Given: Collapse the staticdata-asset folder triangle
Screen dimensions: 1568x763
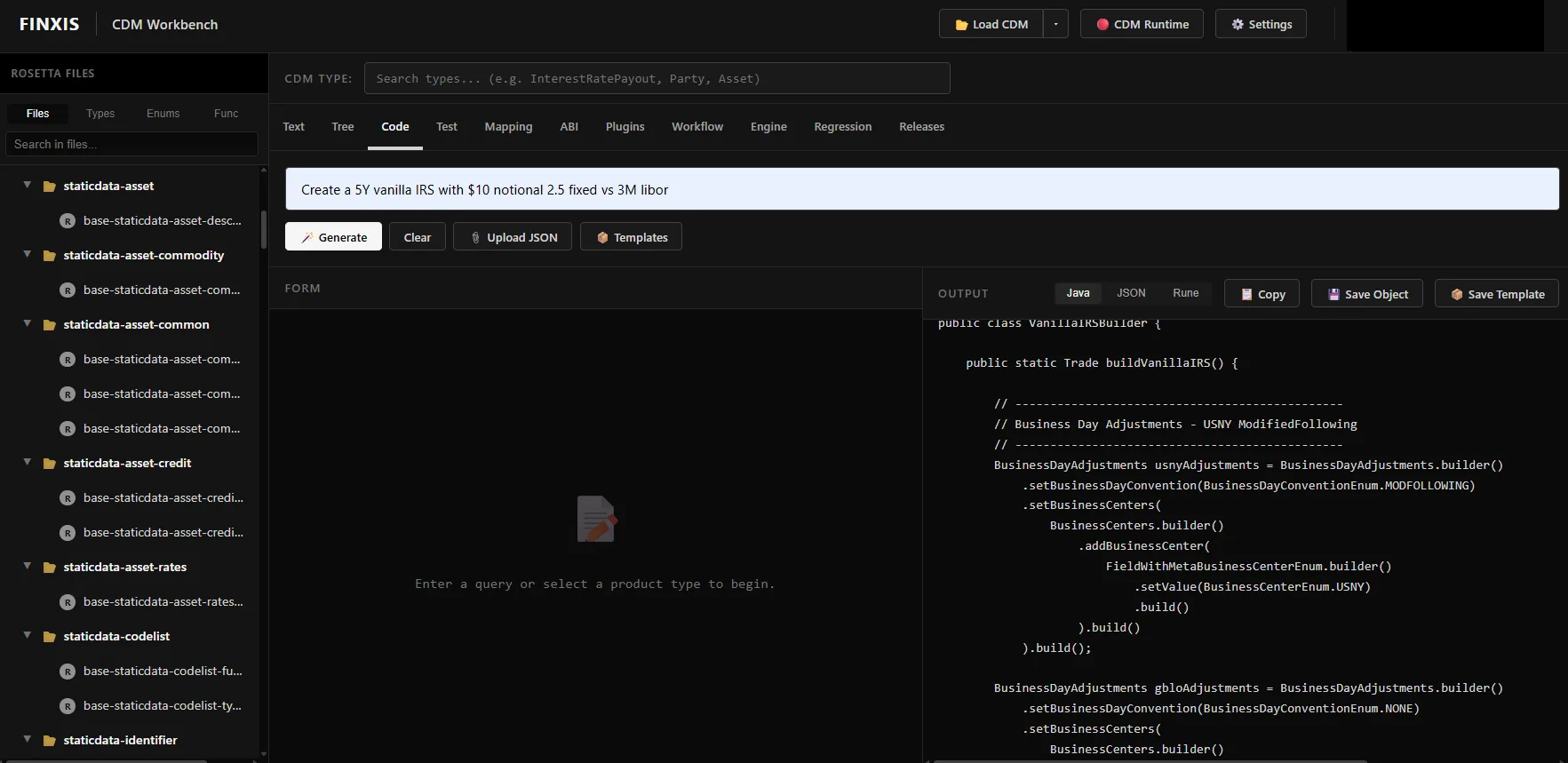Looking at the screenshot, I should pyautogui.click(x=27, y=185).
